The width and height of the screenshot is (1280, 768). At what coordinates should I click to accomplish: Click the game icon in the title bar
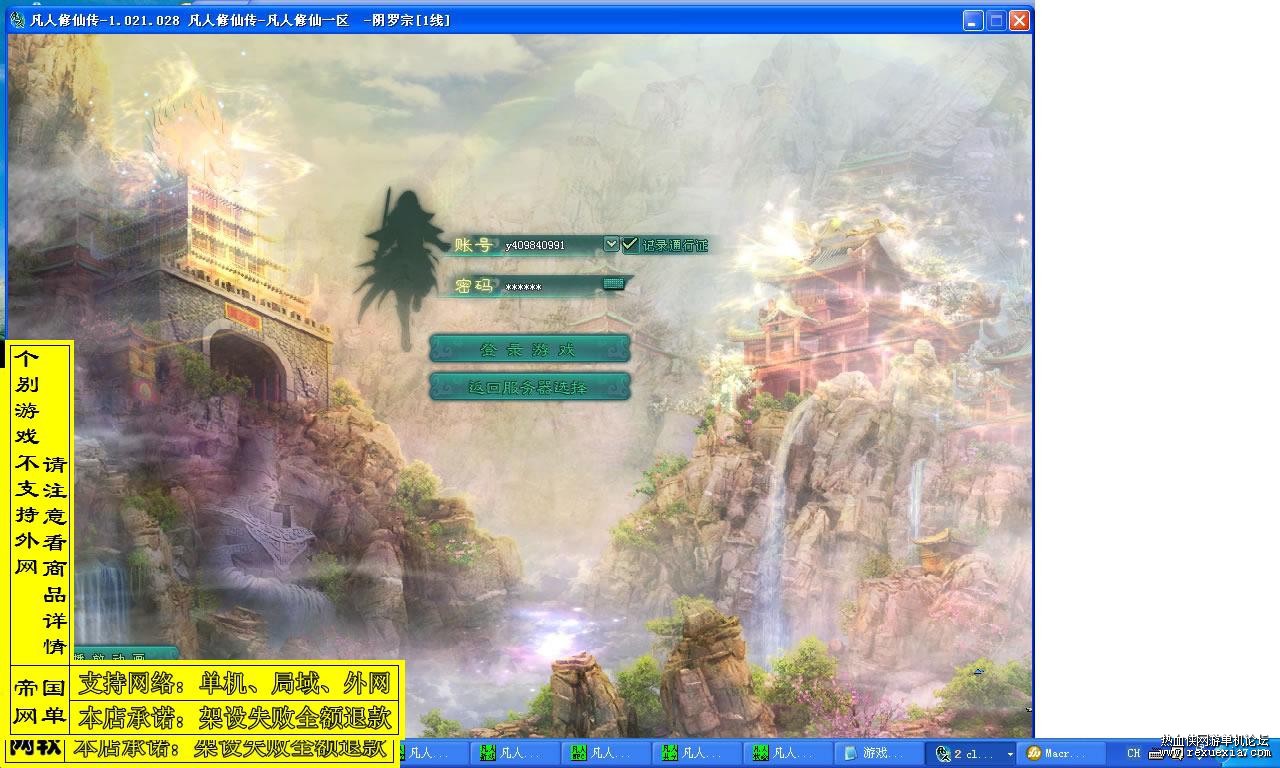coord(17,19)
